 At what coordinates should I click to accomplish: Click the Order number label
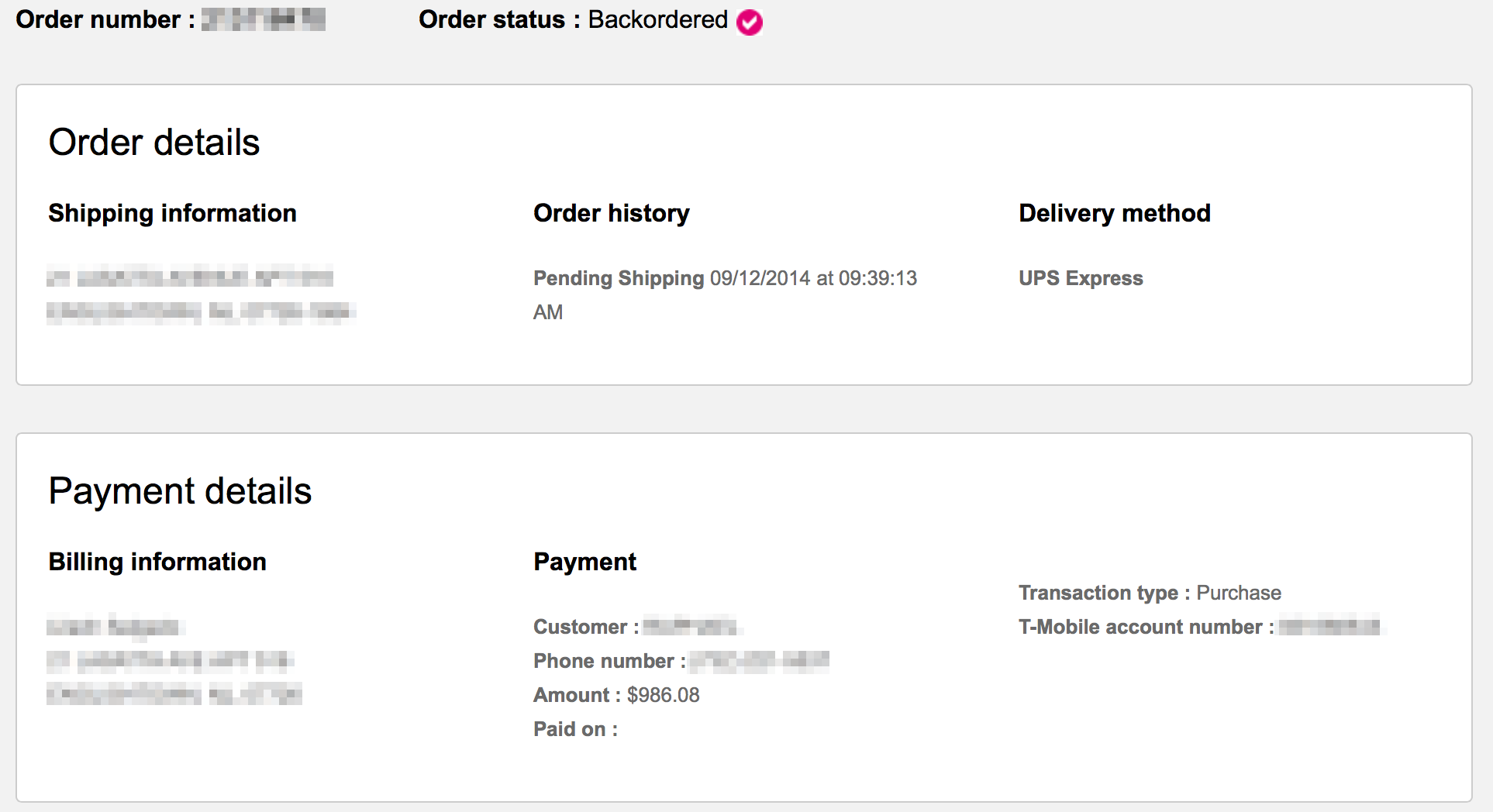[98, 19]
